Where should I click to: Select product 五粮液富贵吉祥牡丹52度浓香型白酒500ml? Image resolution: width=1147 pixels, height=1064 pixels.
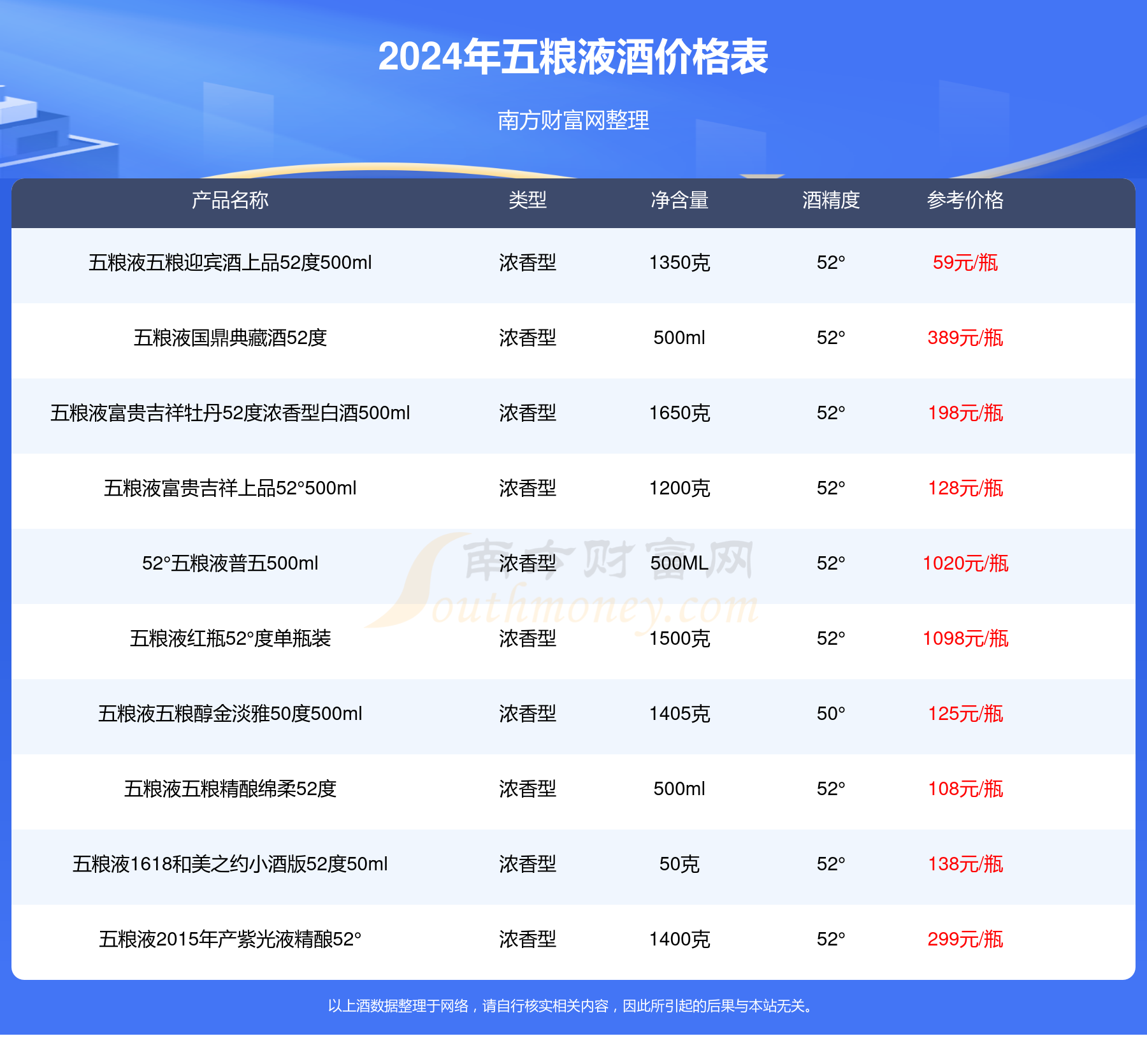pyautogui.click(x=230, y=413)
